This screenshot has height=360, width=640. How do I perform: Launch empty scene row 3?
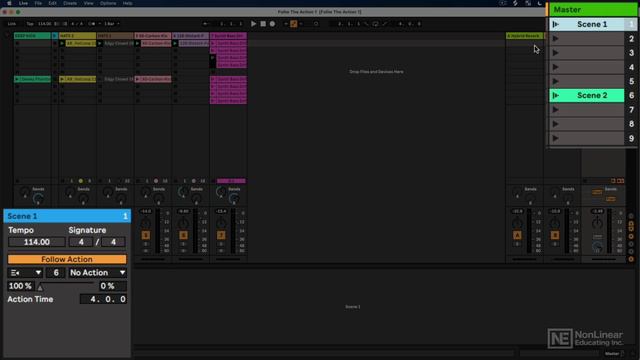(556, 53)
